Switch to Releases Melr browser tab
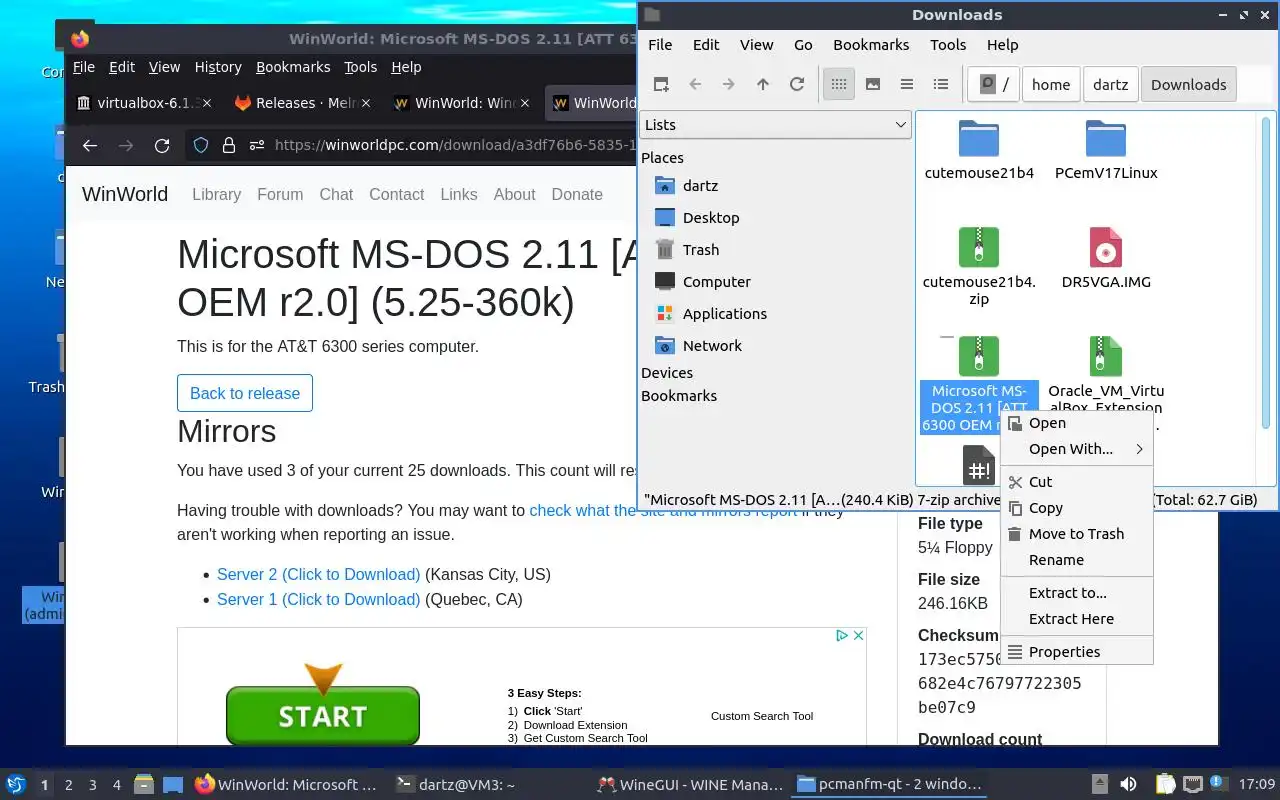Viewport: 1280px width, 800px height. pyautogui.click(x=301, y=103)
